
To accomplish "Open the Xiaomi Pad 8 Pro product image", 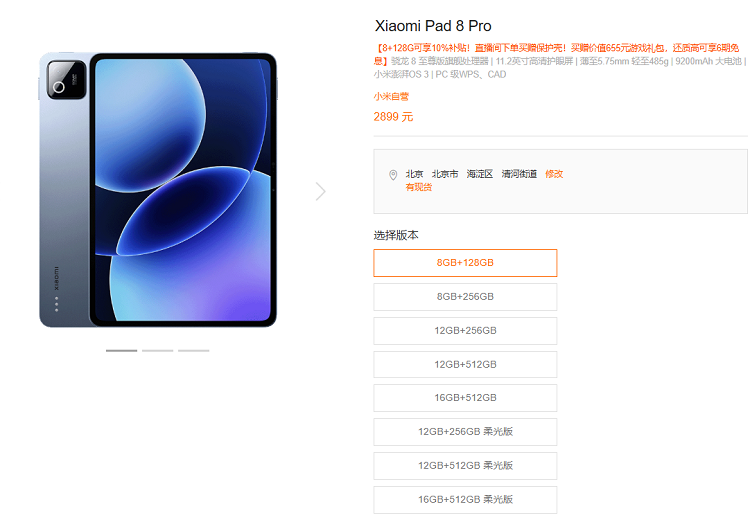I will pyautogui.click(x=158, y=190).
